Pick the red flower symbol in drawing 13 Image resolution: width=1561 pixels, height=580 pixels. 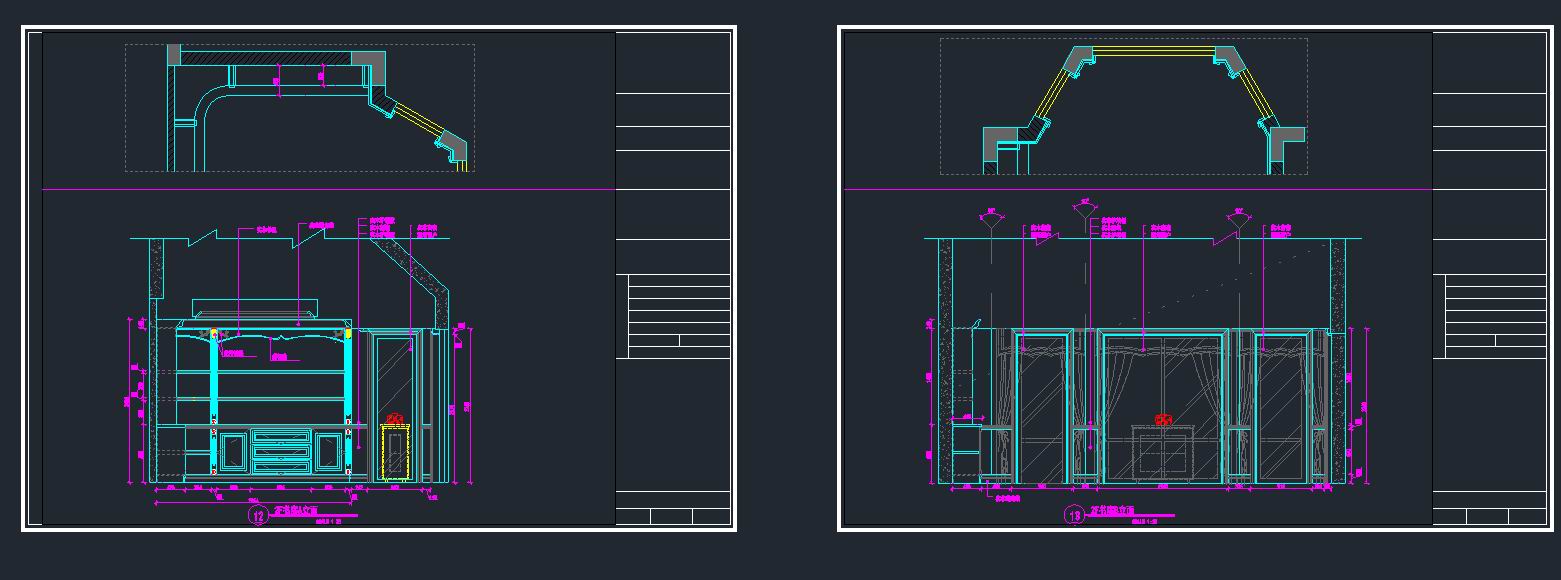(1163, 419)
